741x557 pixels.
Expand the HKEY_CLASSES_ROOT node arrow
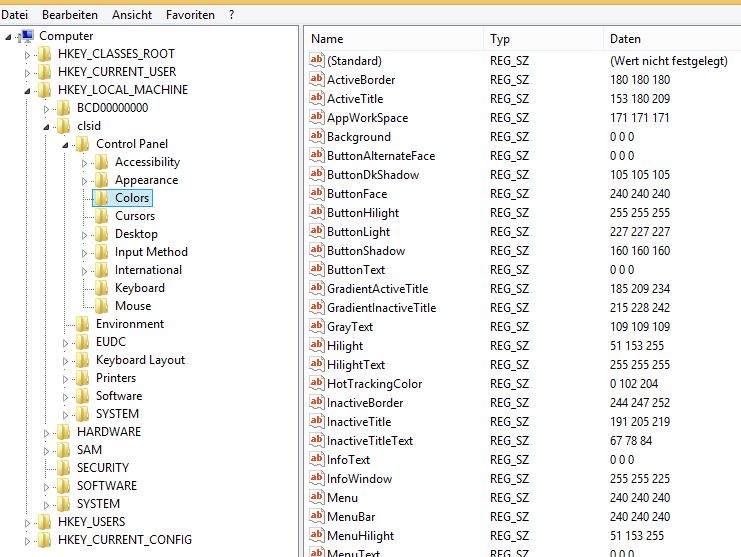coord(27,55)
